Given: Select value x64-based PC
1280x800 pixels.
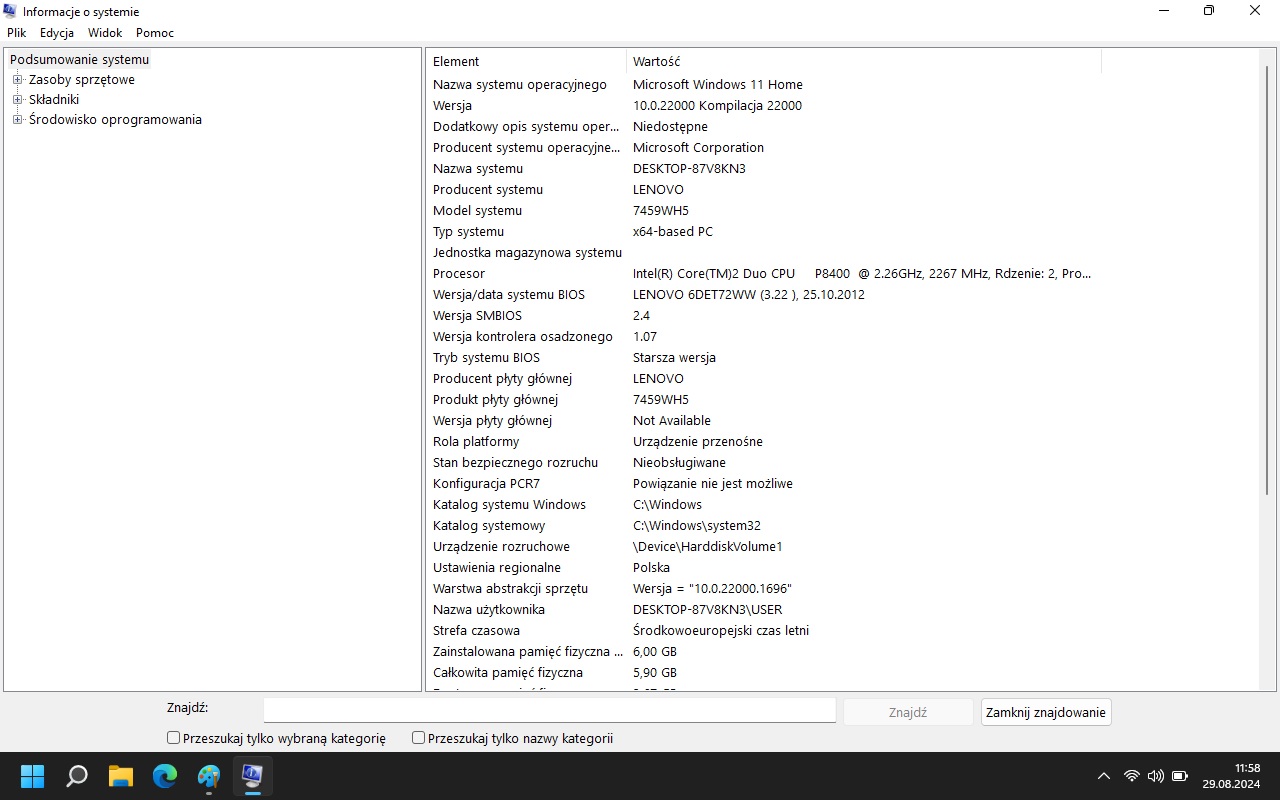Looking at the screenshot, I should point(673,232).
